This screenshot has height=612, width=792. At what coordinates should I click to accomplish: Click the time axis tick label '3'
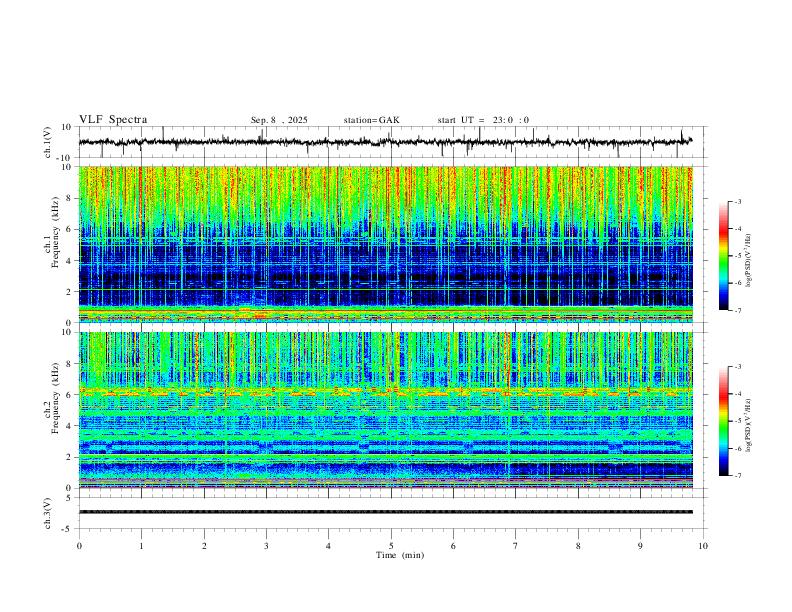coord(266,546)
